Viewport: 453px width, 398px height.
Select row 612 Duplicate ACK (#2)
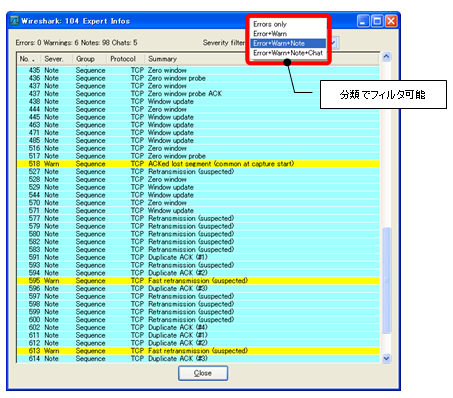pos(198,343)
